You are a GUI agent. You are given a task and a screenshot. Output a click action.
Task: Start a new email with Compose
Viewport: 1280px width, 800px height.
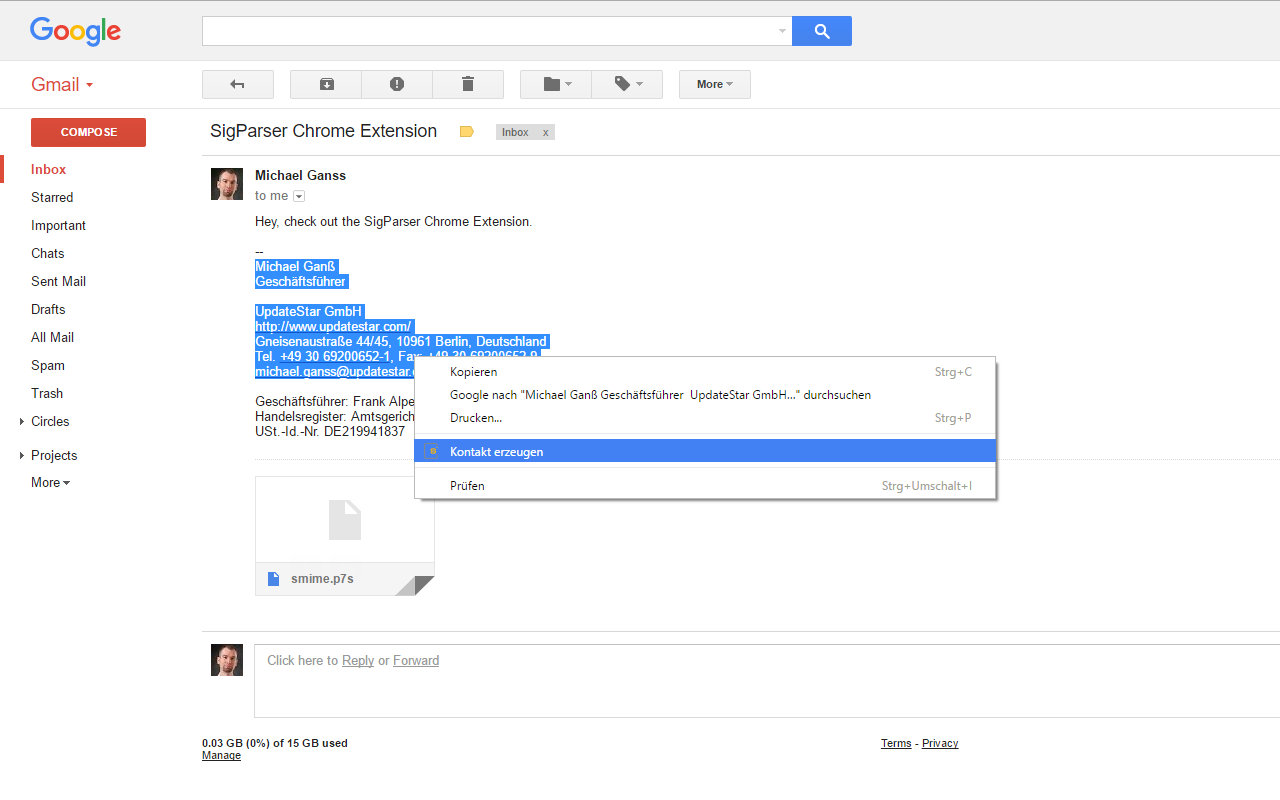(x=88, y=132)
